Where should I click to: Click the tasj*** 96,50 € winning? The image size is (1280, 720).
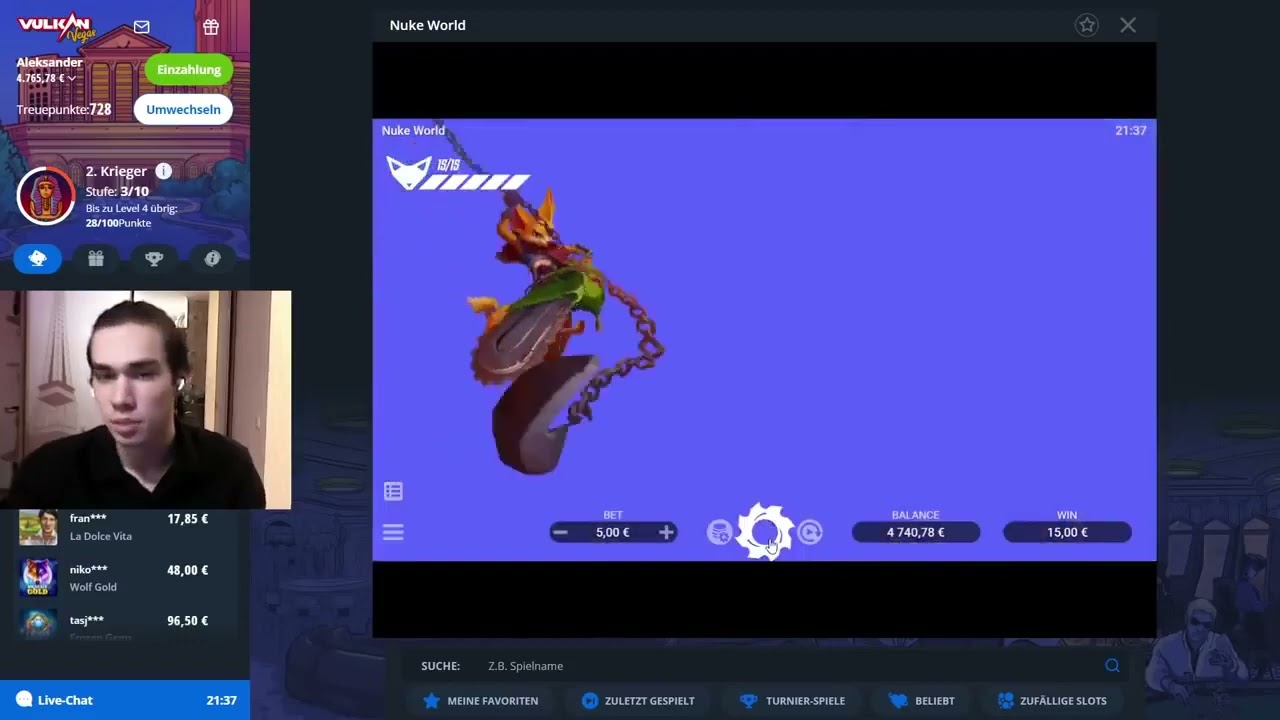coord(188,620)
